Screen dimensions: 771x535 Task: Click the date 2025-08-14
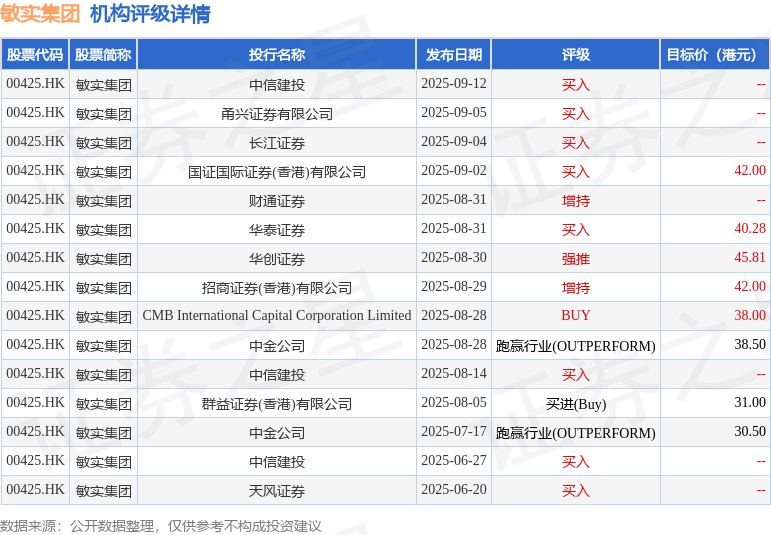(x=454, y=373)
